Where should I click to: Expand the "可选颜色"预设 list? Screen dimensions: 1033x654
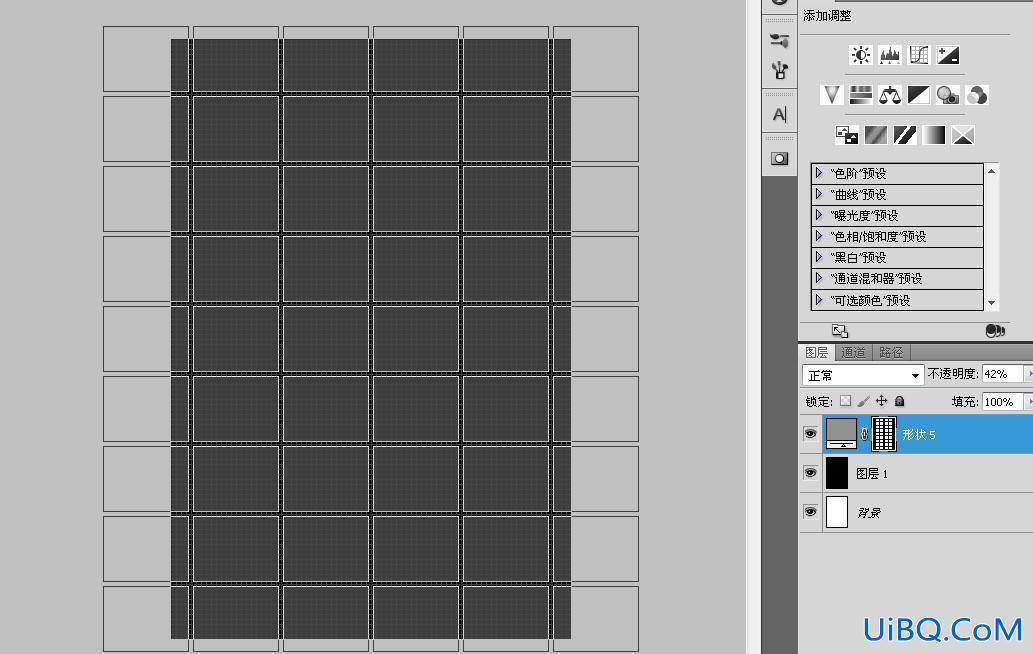coord(819,300)
